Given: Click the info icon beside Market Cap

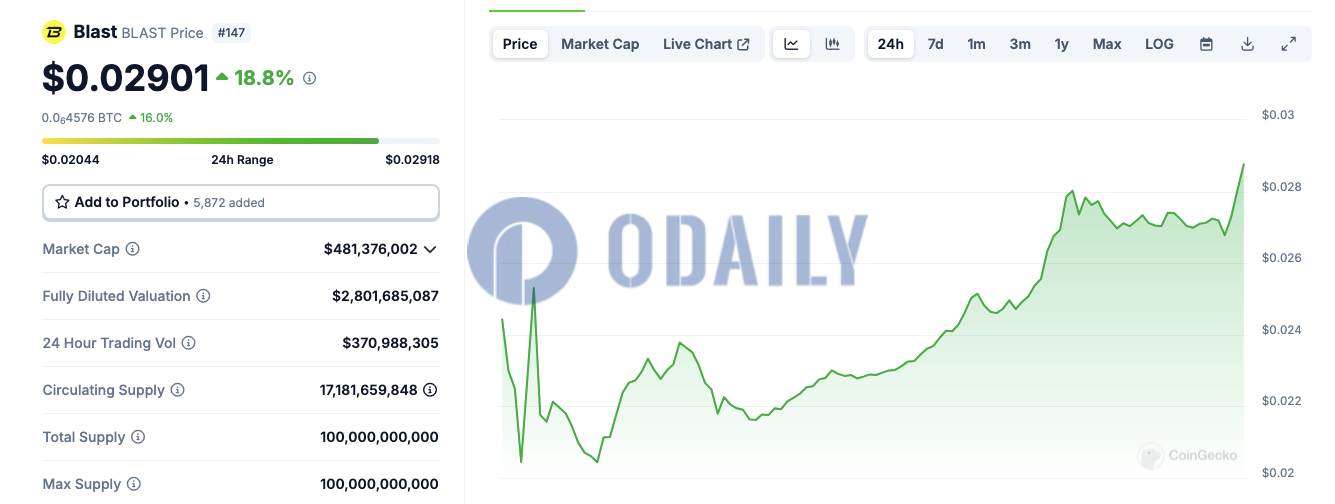Looking at the screenshot, I should tap(132, 249).
